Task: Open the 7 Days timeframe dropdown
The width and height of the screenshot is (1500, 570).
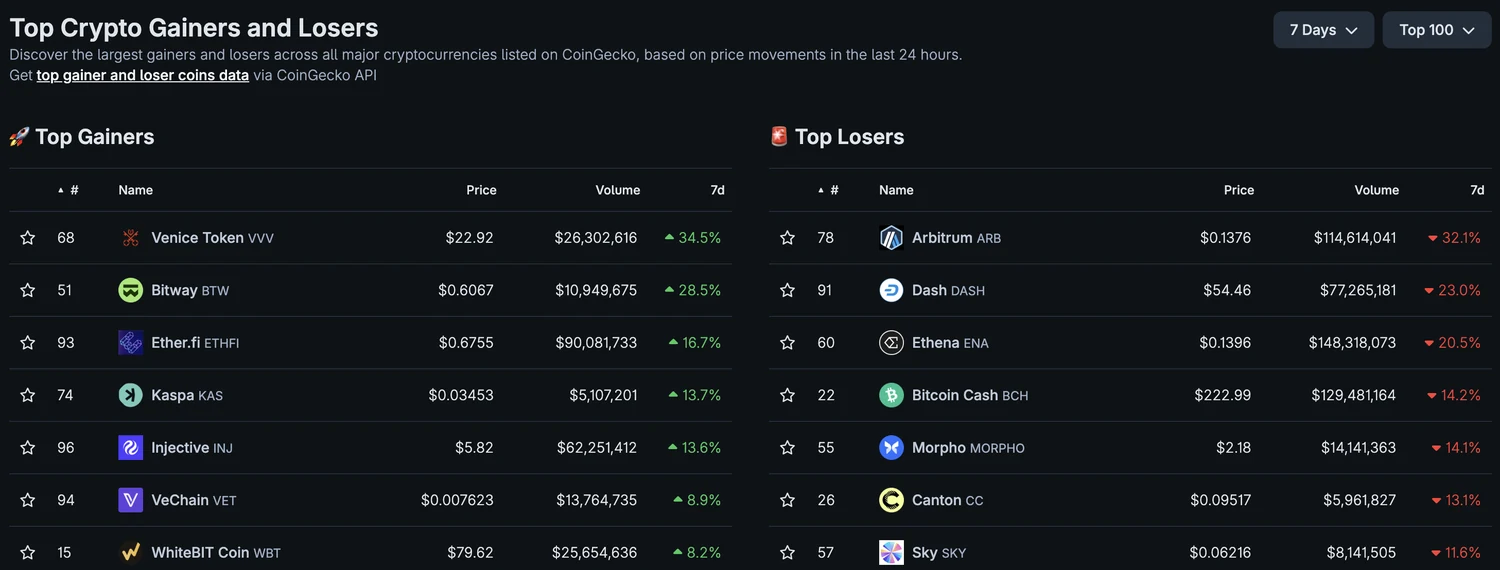Action: [x=1323, y=30]
